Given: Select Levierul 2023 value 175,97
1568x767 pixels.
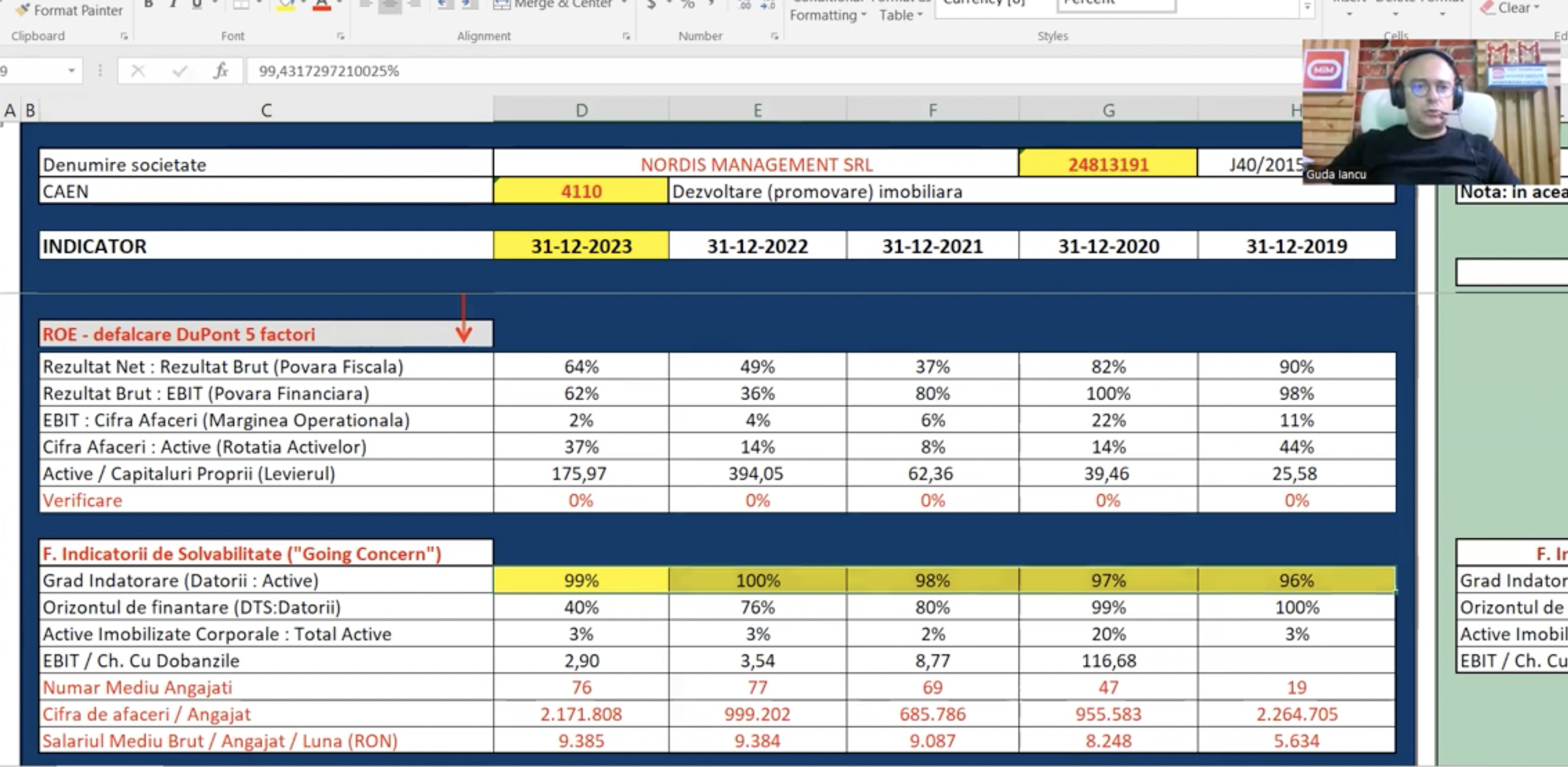Looking at the screenshot, I should click(x=581, y=473).
